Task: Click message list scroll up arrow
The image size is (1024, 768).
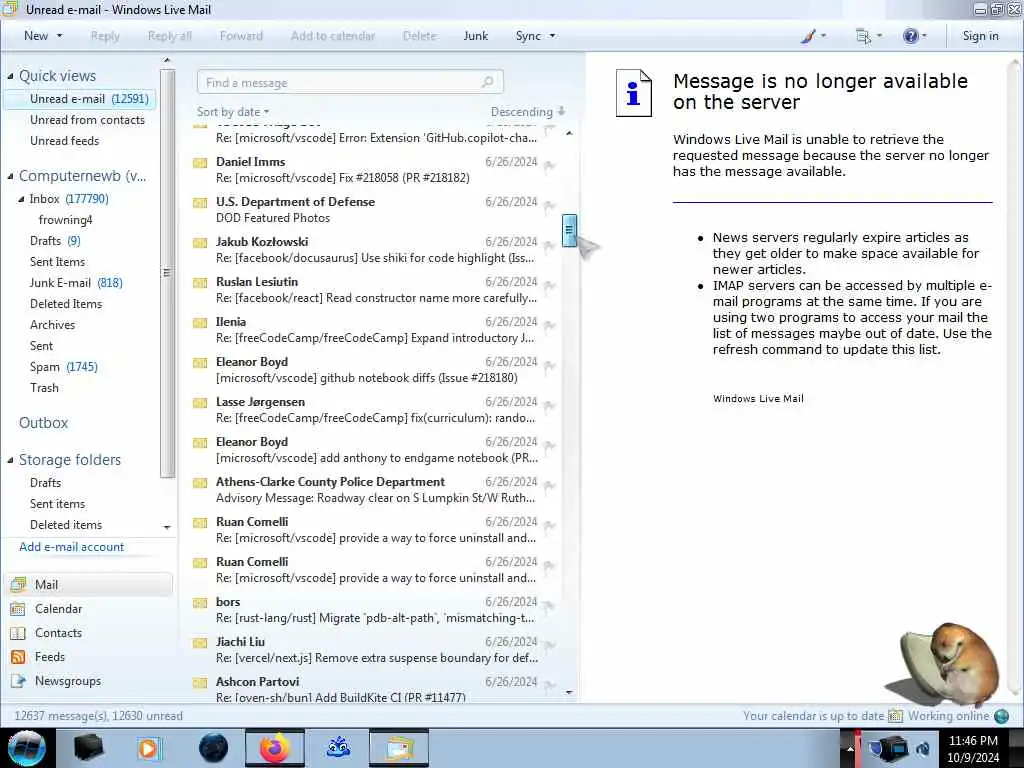Action: tap(569, 133)
